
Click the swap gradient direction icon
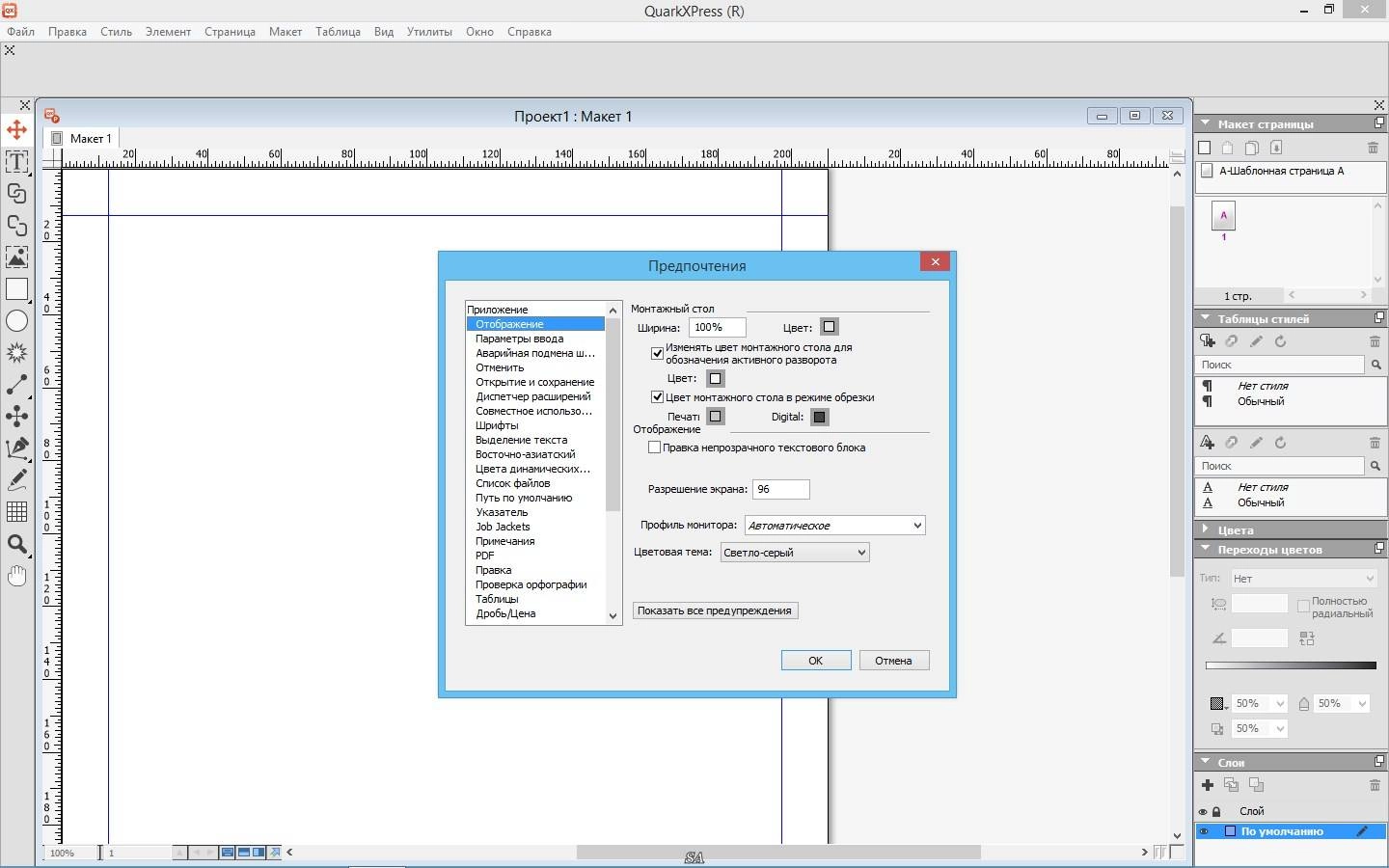1307,638
